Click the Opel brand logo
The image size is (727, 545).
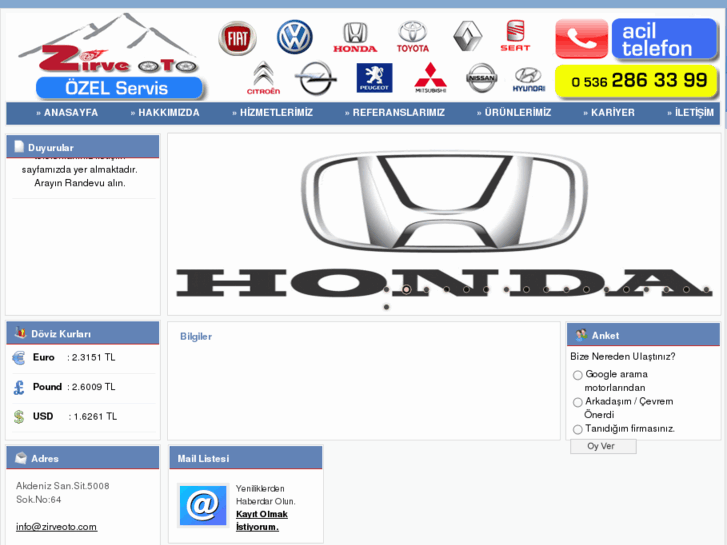click(x=316, y=78)
